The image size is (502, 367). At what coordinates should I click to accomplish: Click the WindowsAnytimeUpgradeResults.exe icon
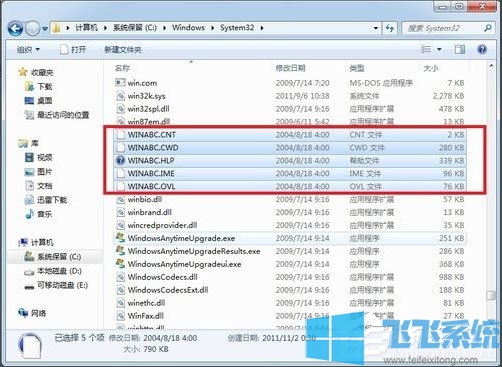click(x=120, y=251)
